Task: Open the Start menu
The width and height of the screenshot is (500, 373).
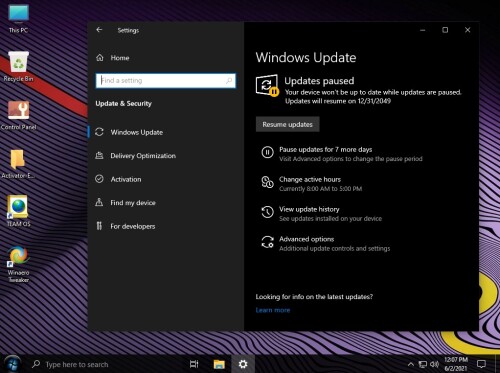Action: [x=13, y=364]
